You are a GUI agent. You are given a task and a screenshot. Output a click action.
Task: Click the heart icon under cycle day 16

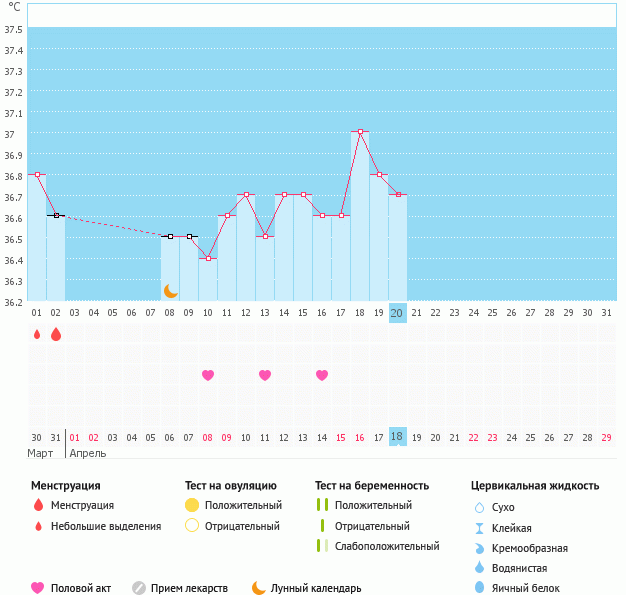(322, 375)
